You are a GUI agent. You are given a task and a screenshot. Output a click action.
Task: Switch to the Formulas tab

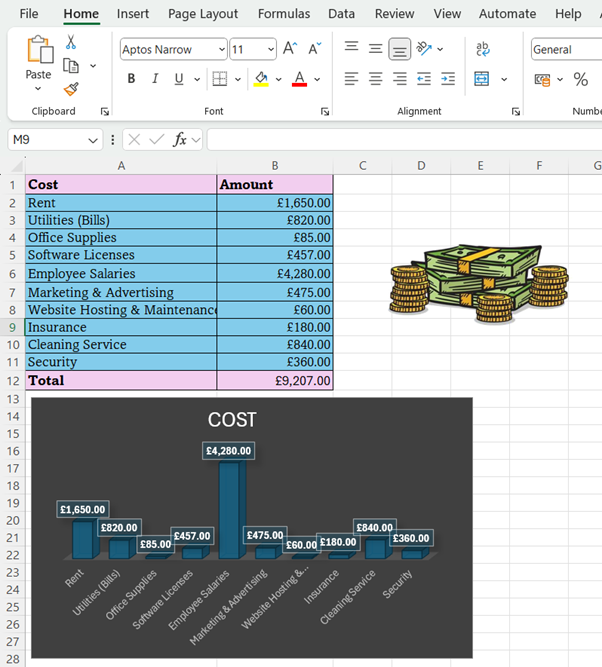[x=284, y=14]
